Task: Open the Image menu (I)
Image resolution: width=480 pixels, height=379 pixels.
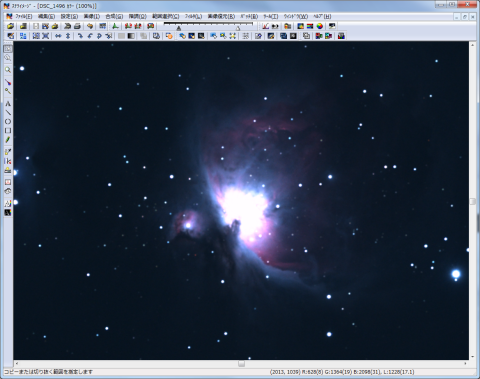Action: coord(92,16)
